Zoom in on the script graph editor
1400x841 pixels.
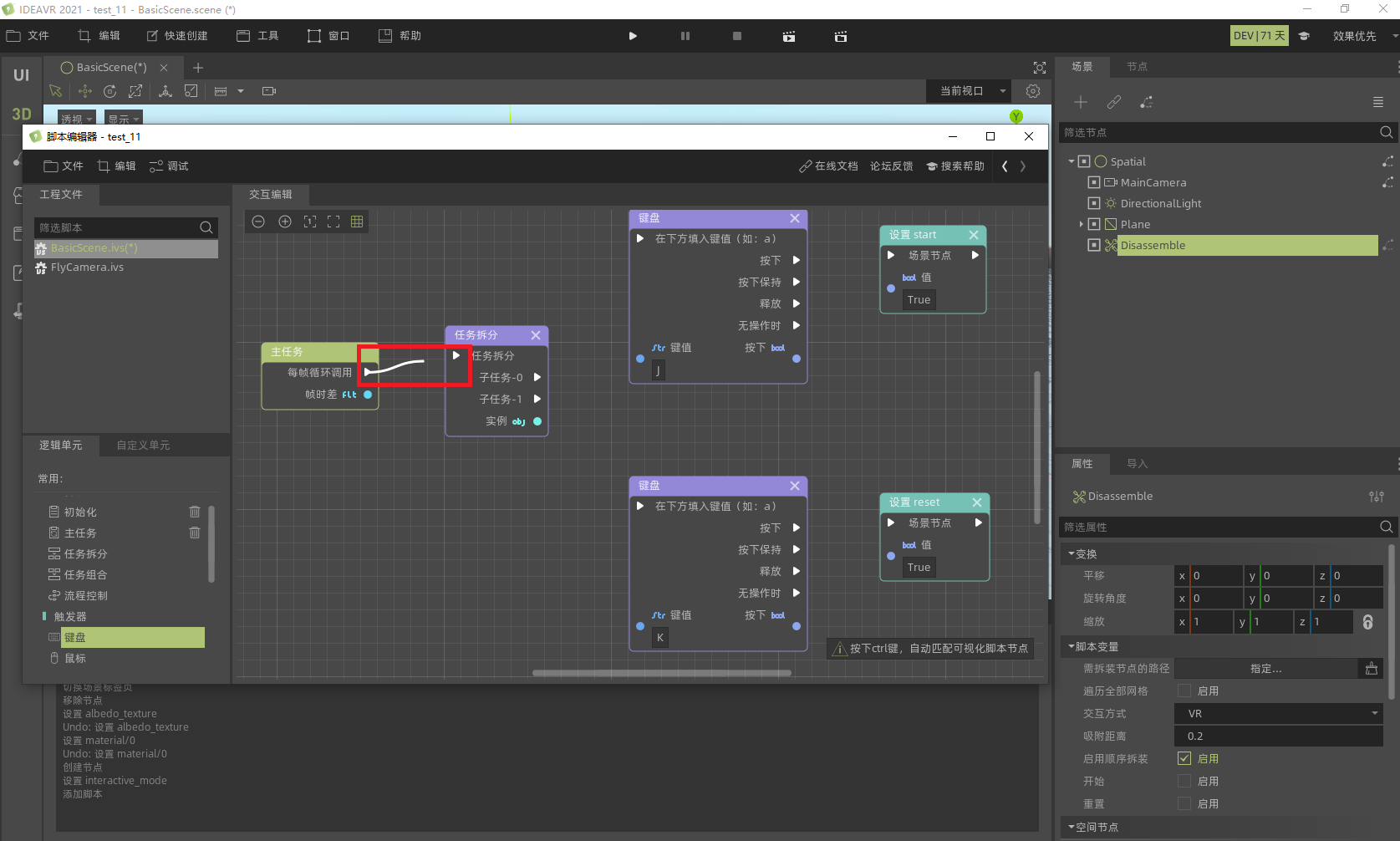tap(285, 222)
